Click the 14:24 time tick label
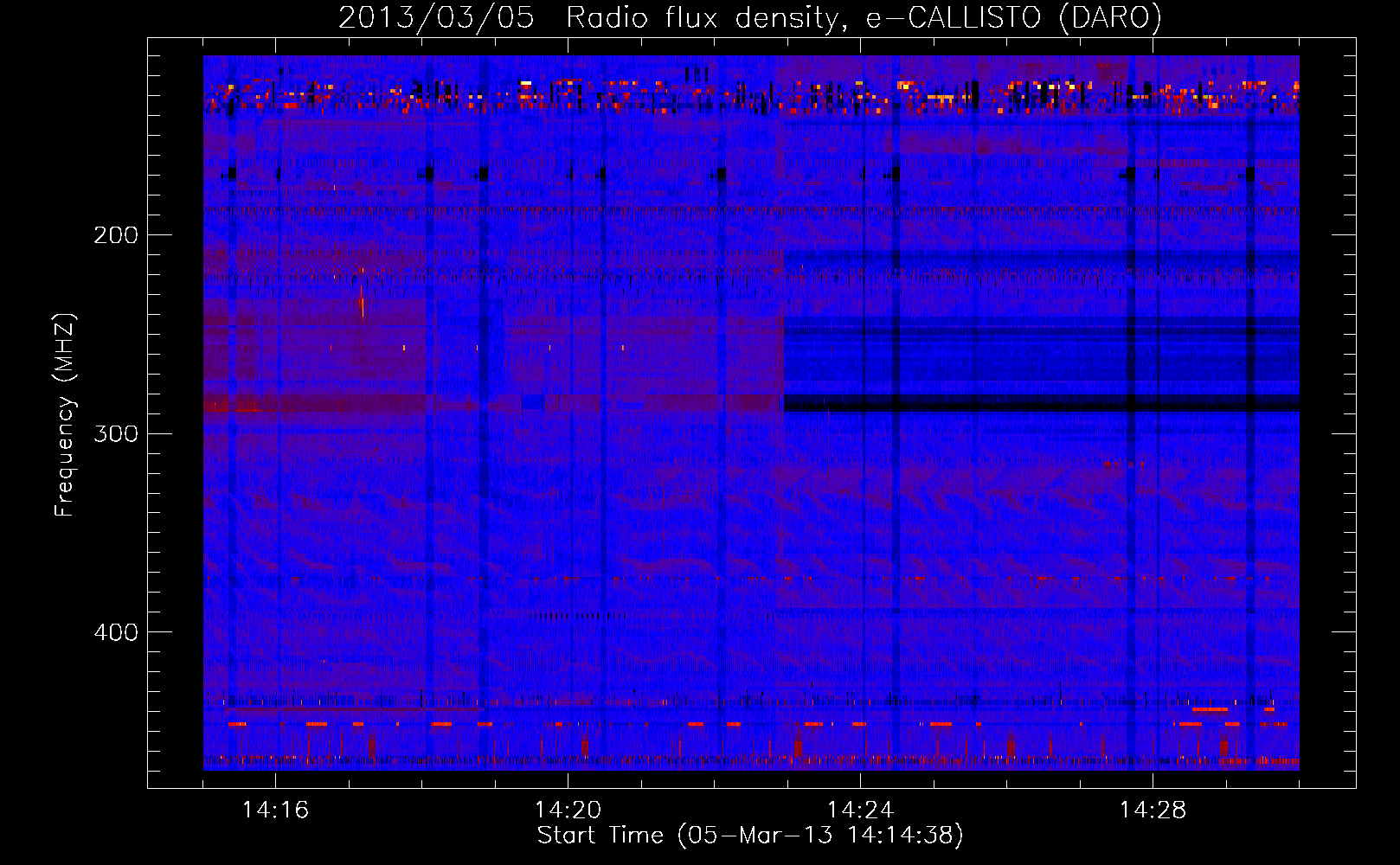This screenshot has height=865, width=1400. 860,811
